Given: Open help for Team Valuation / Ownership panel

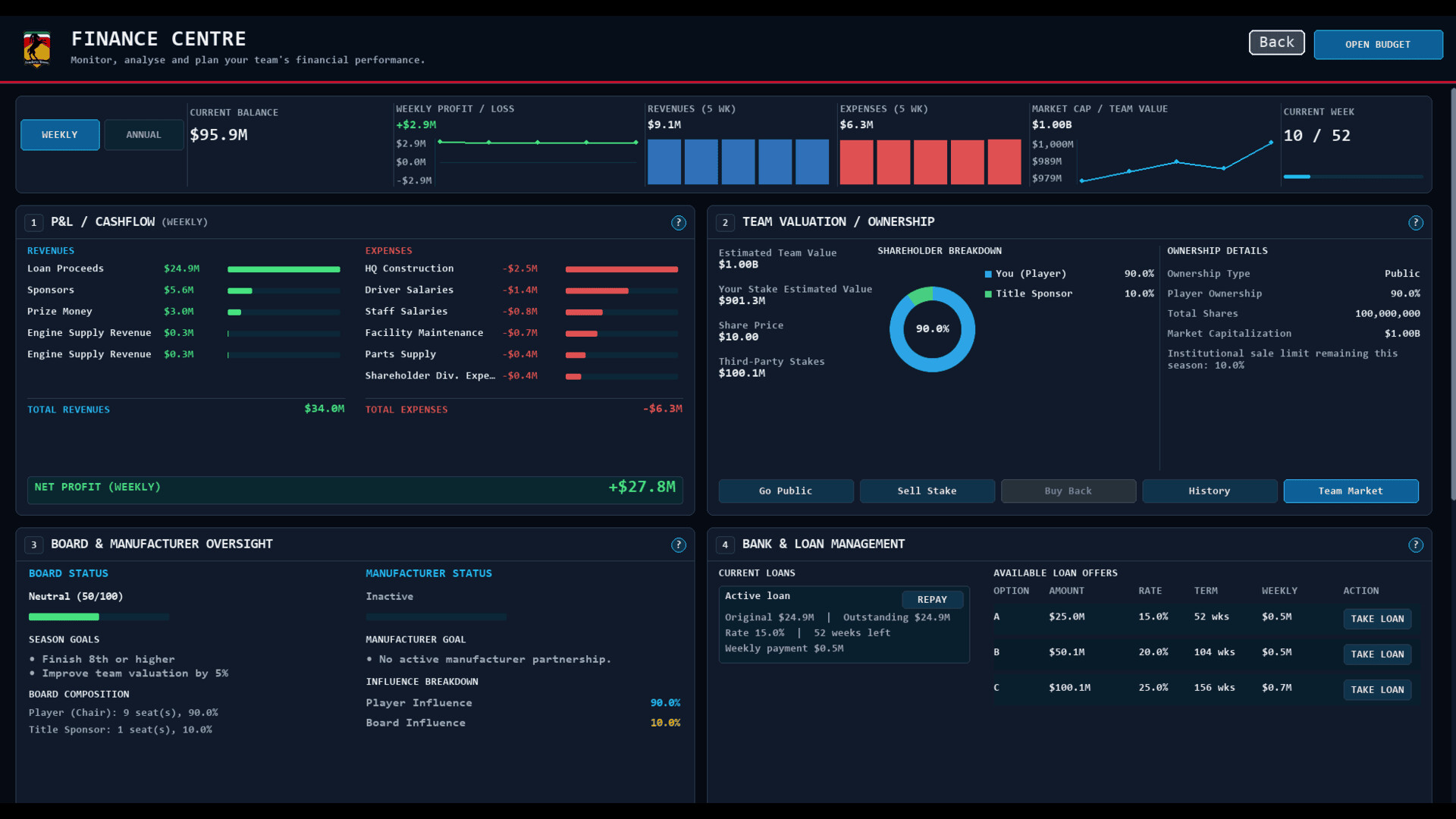Looking at the screenshot, I should (1415, 222).
